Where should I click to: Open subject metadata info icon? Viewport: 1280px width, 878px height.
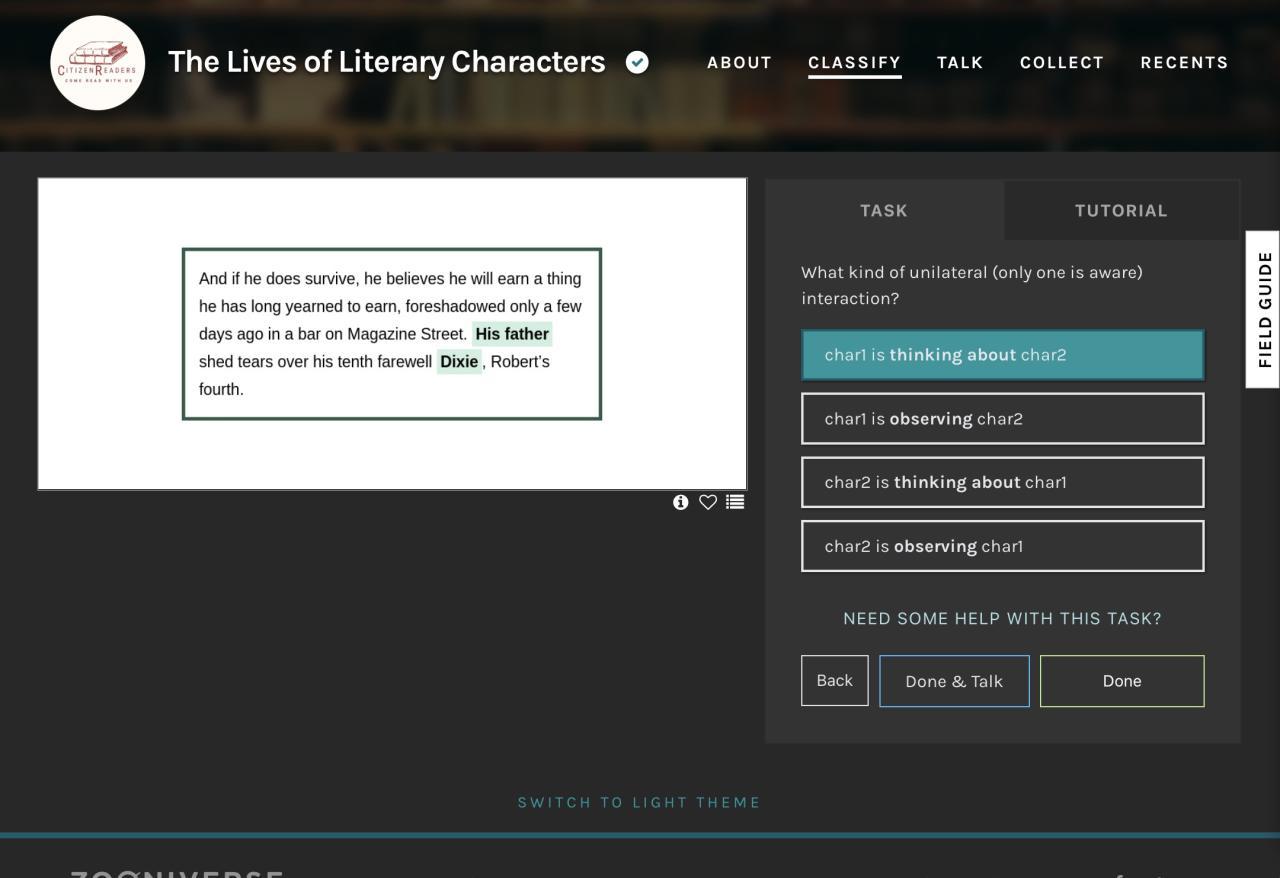click(x=681, y=502)
